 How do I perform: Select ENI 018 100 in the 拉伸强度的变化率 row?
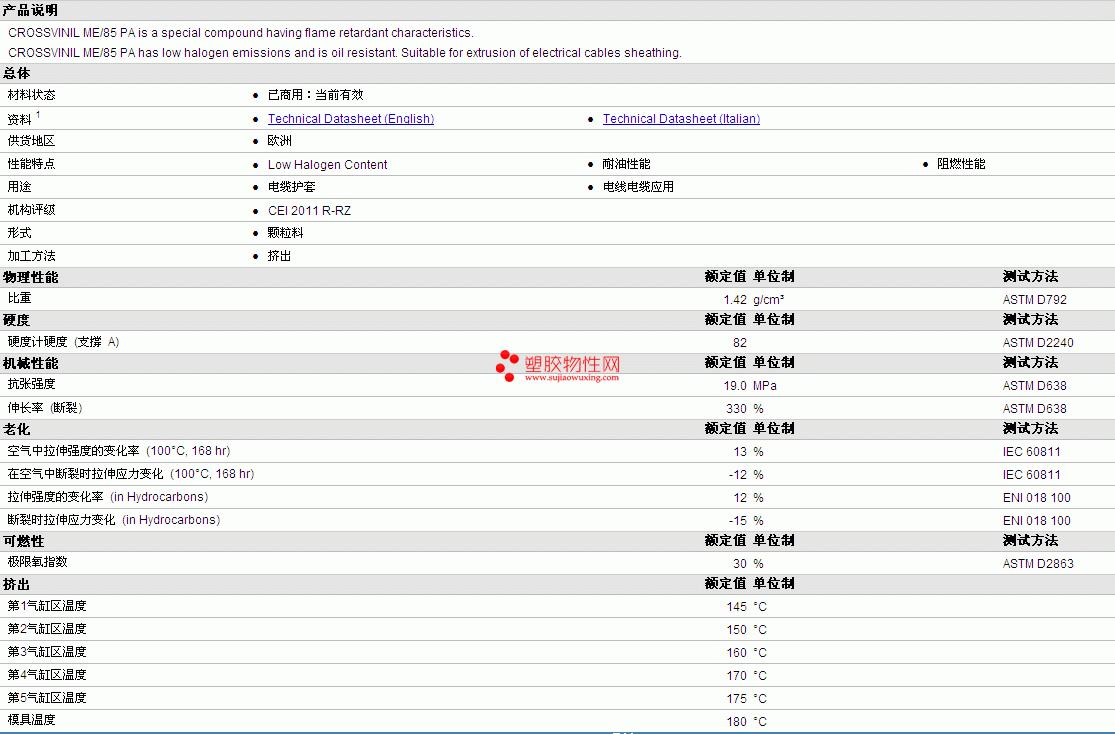(x=1037, y=498)
